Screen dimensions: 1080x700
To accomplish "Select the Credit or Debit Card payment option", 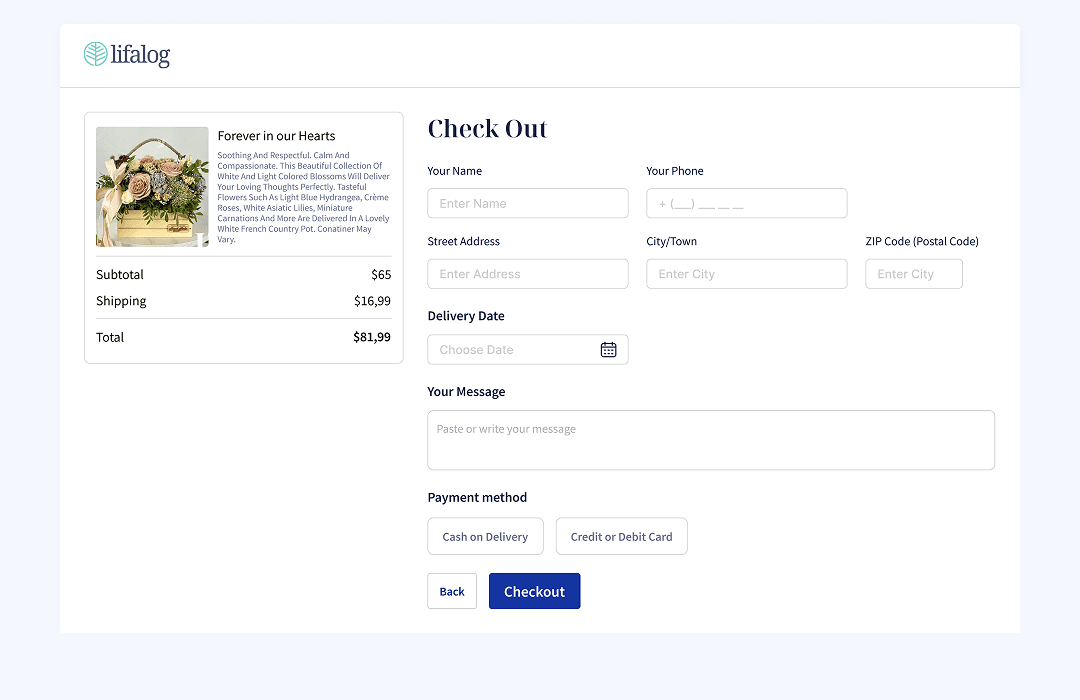I will pos(621,536).
